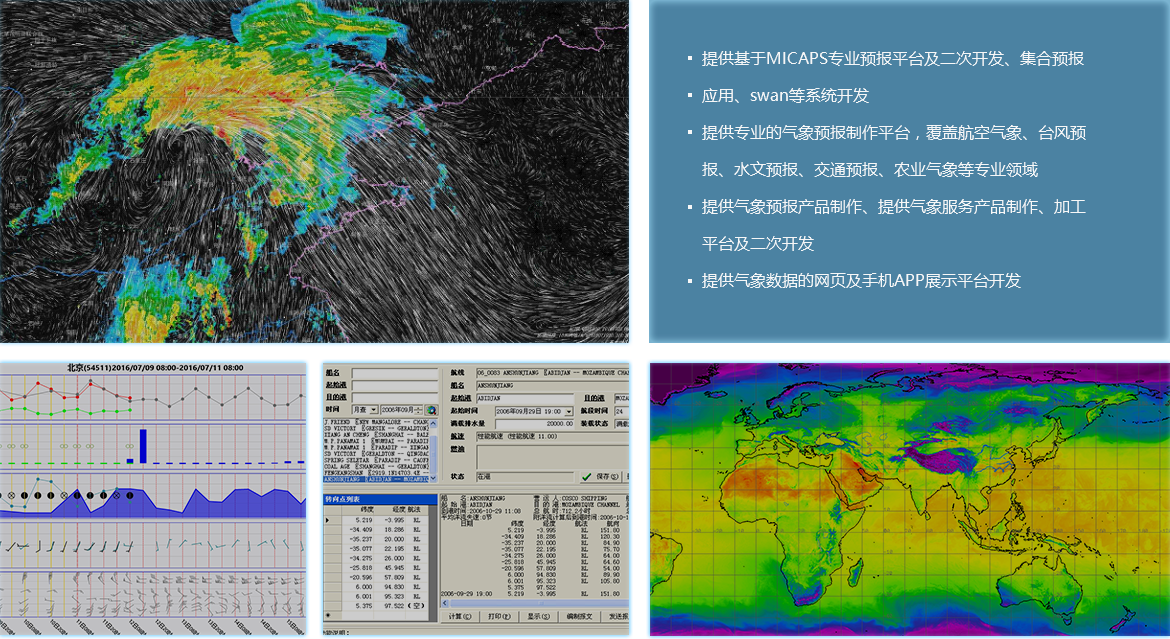
Task: Click the 编制报文 button
Action: (x=579, y=616)
